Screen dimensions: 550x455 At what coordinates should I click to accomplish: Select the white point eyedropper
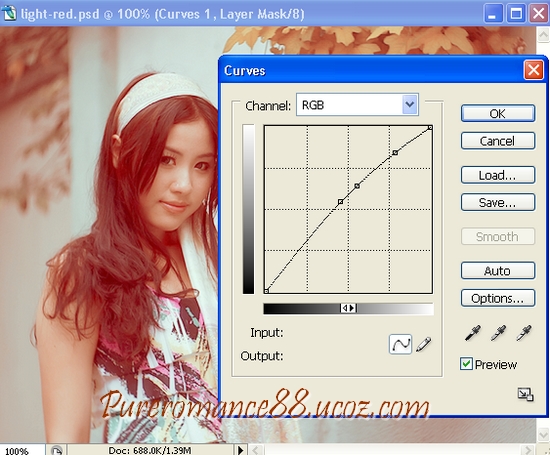(524, 333)
